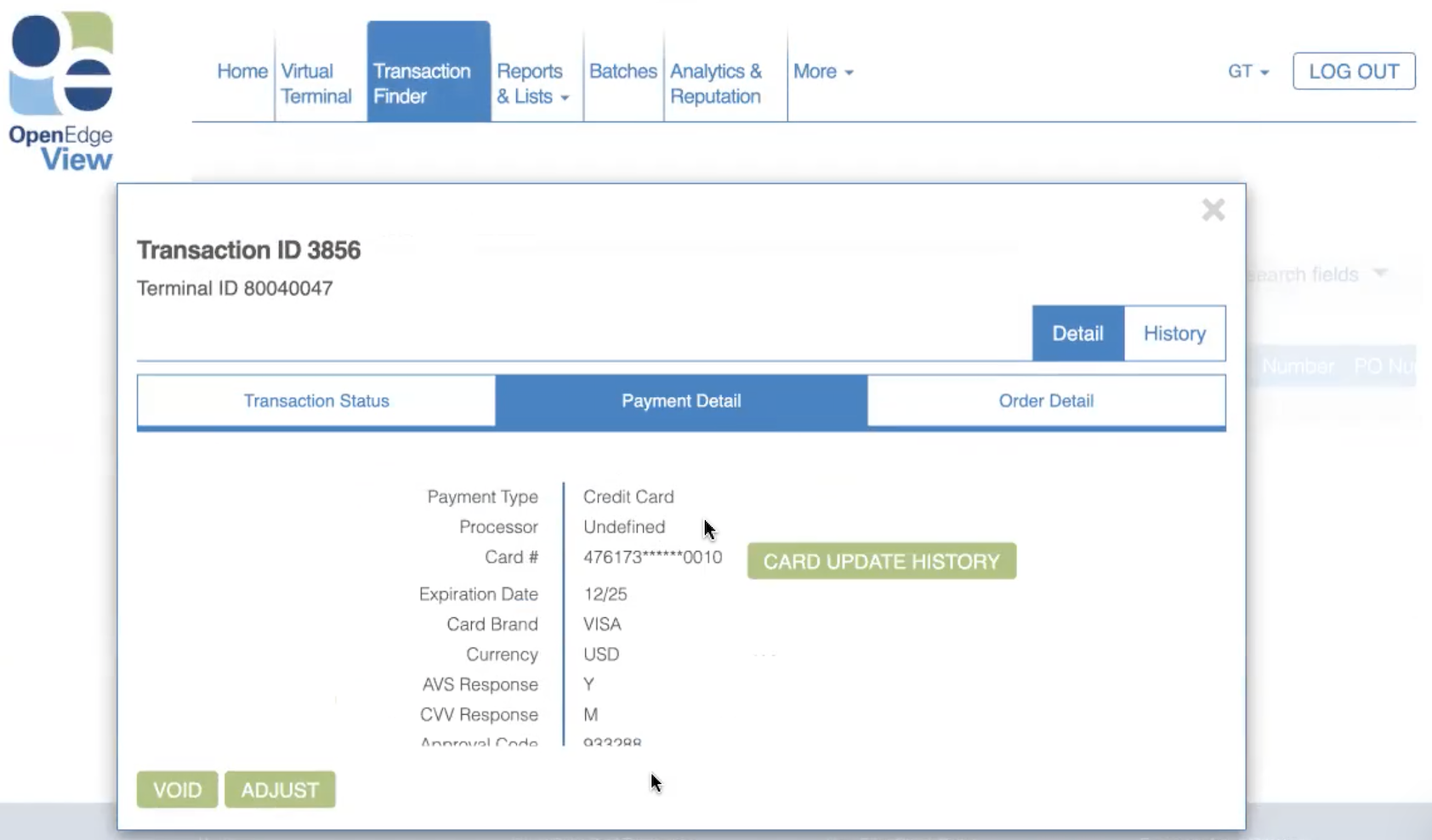The height and width of the screenshot is (840, 1432).
Task: Open the GT user dropdown
Action: point(1247,71)
